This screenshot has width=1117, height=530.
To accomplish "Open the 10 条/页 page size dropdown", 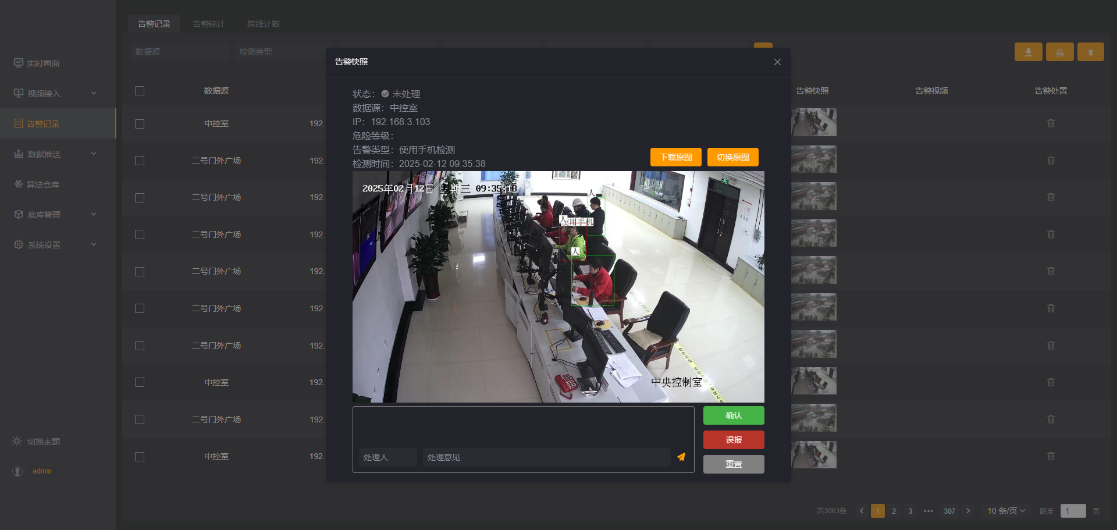I will (x=1005, y=511).
